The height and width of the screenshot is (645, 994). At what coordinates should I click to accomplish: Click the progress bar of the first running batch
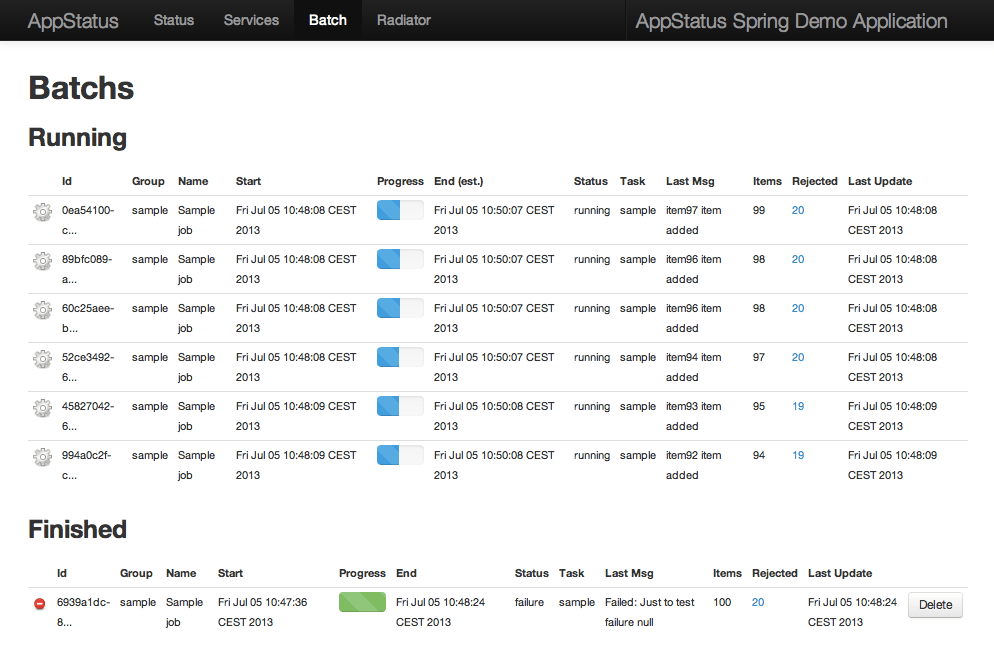coord(398,211)
